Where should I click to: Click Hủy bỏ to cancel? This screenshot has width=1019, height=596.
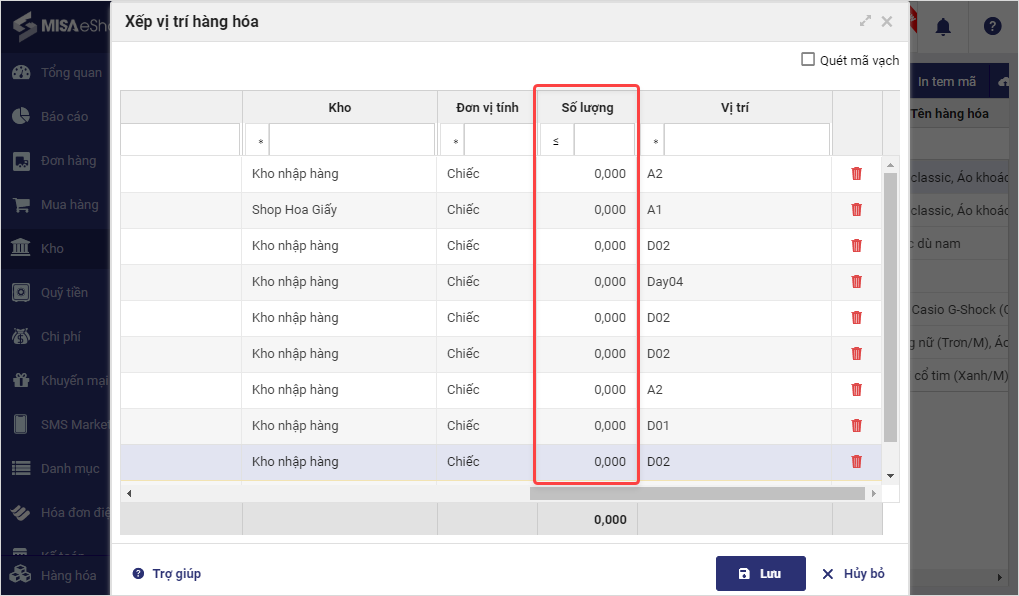click(x=853, y=574)
